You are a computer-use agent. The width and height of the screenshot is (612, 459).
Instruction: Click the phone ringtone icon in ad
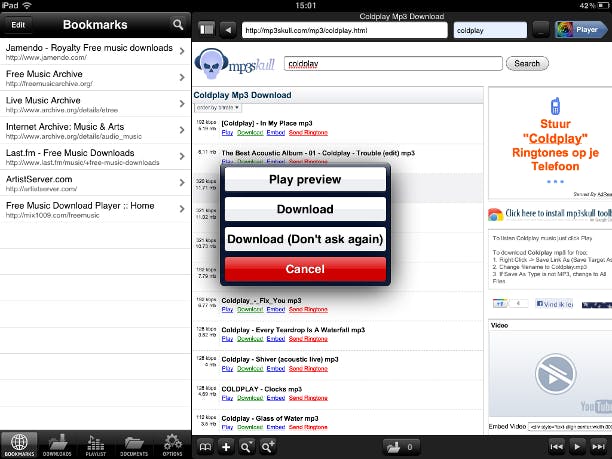tap(555, 106)
